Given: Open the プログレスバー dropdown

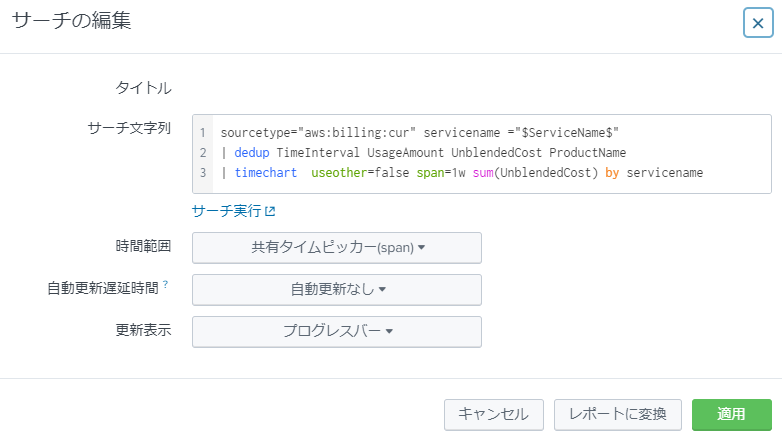Looking at the screenshot, I should (337, 331).
